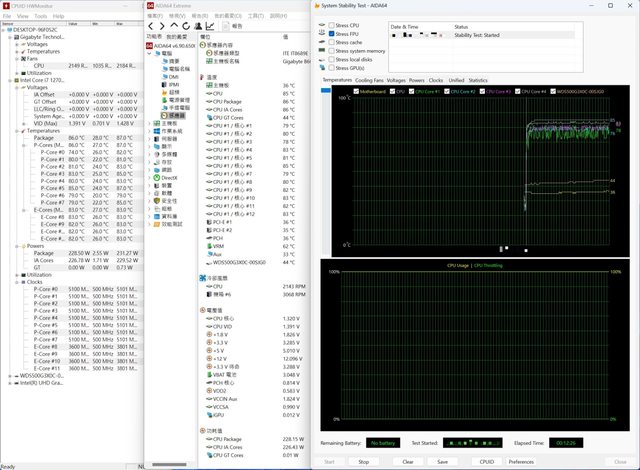Switch to the Cooling Fans tab
This screenshot has width=640, height=470.
tap(368, 80)
